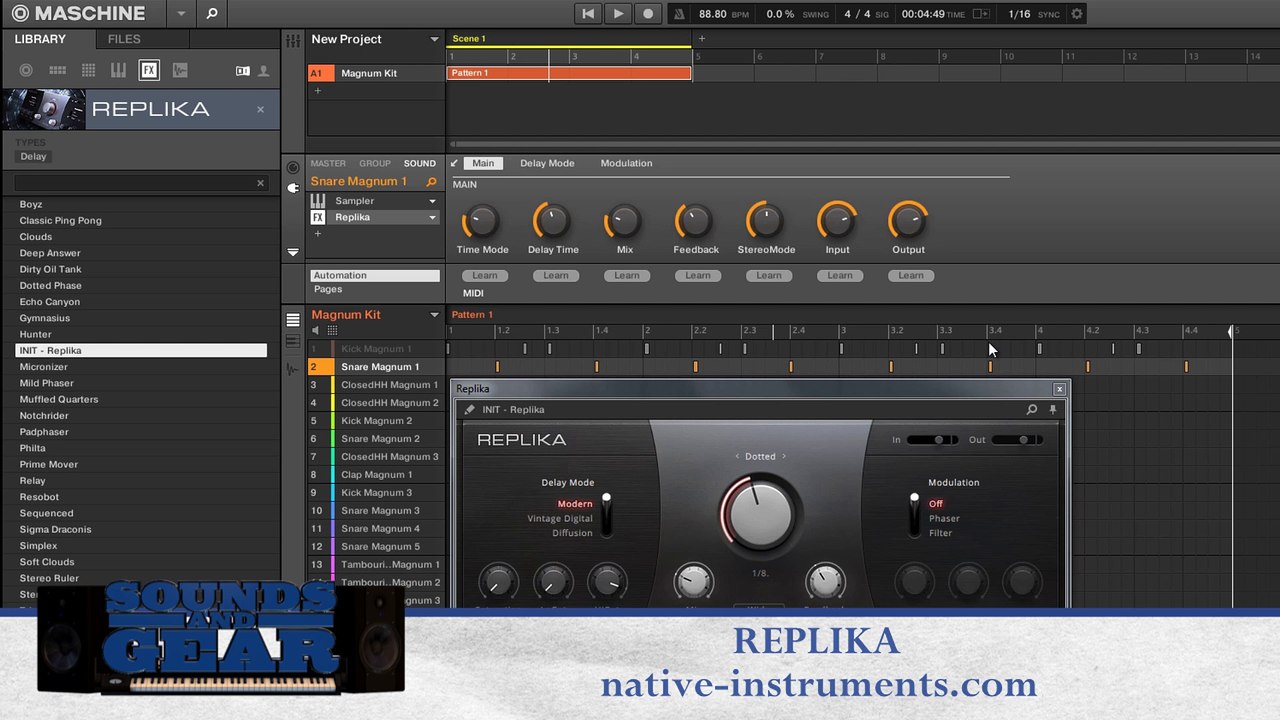Click the quick-browse magnifier next to Snare Magnum 1

pyautogui.click(x=432, y=182)
